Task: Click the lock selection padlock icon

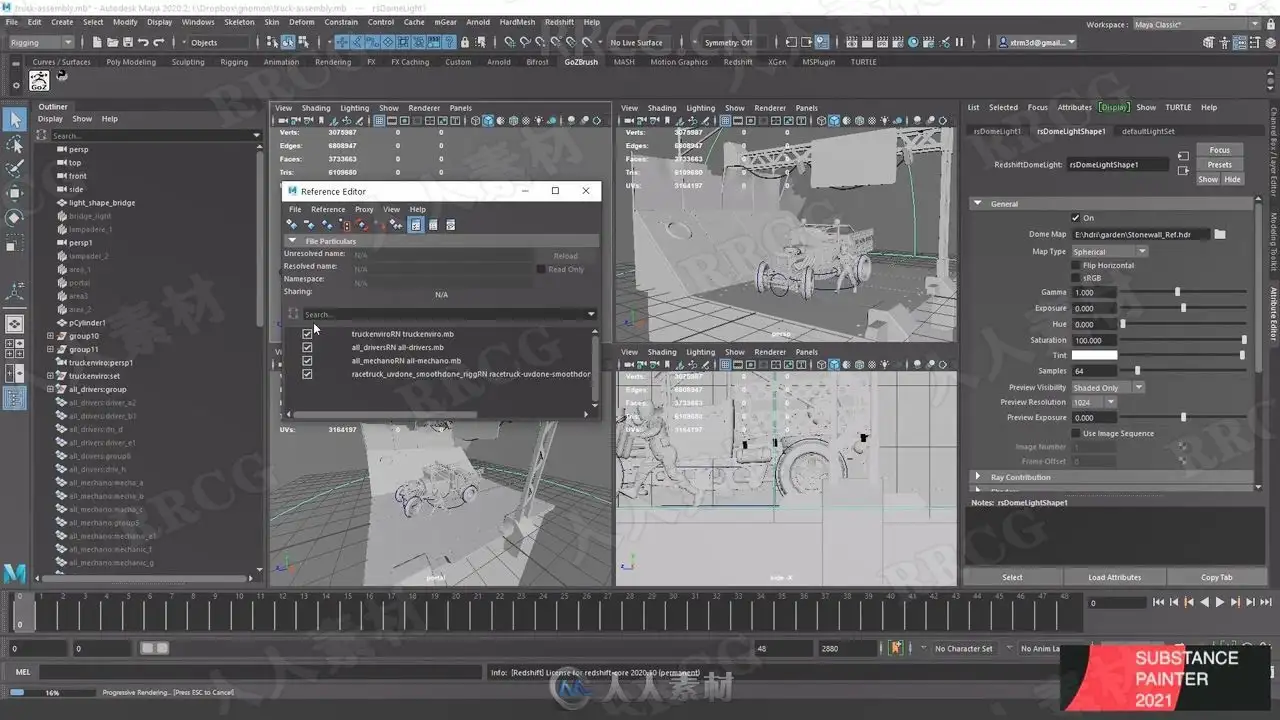Action: pyautogui.click(x=464, y=42)
